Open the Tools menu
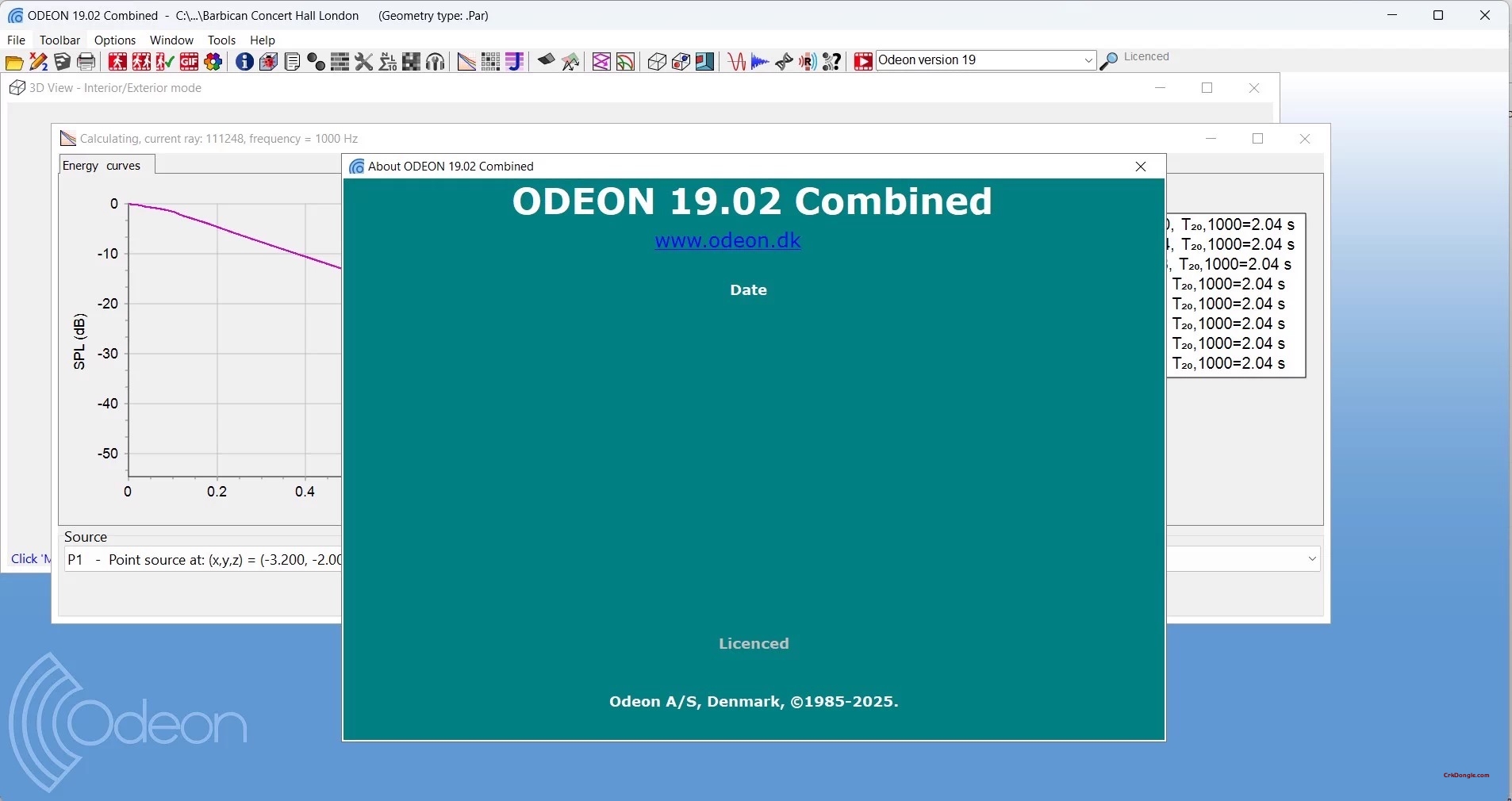The image size is (1512, 801). click(x=221, y=40)
